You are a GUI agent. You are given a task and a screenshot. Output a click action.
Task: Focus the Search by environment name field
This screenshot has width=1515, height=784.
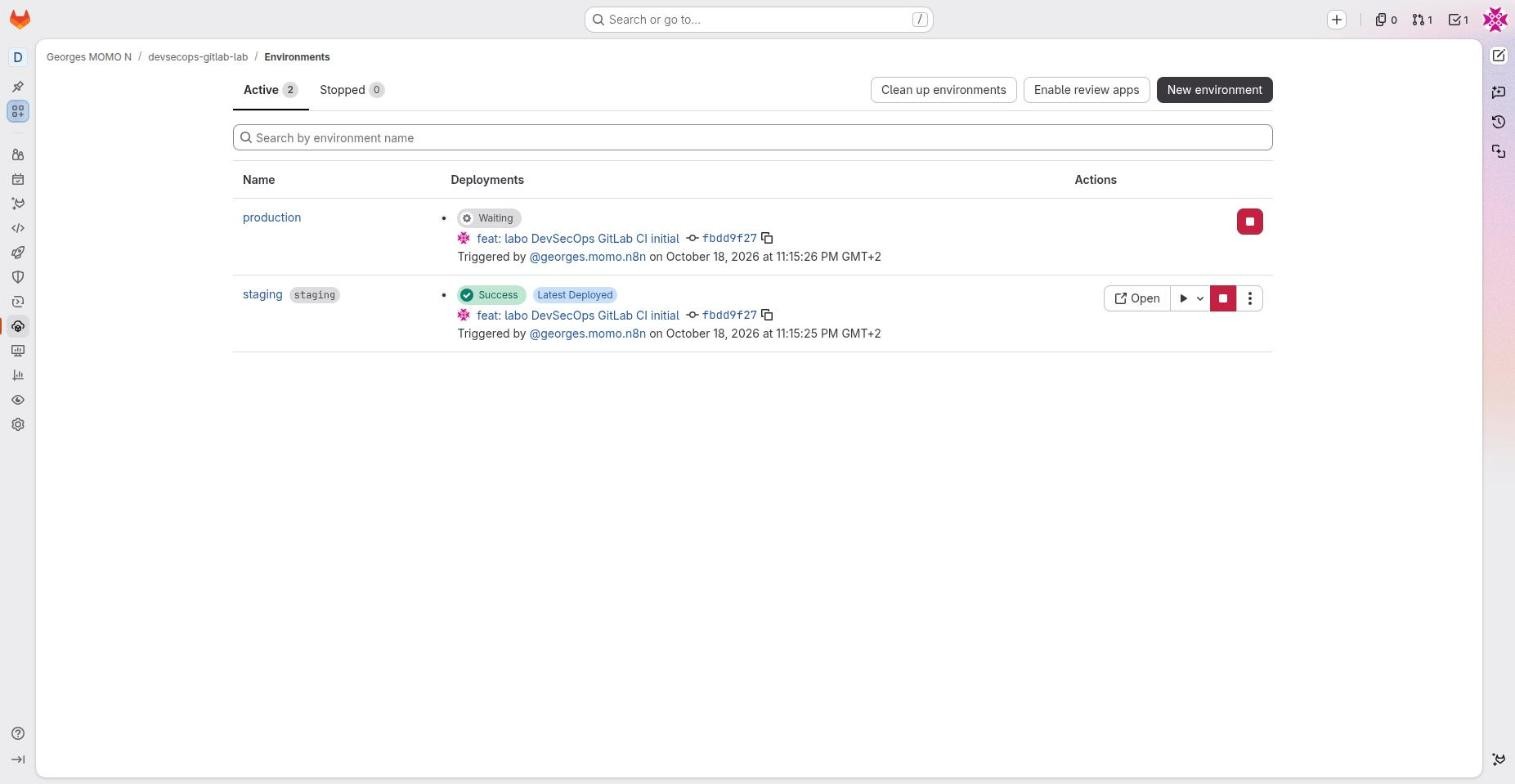coord(753,138)
